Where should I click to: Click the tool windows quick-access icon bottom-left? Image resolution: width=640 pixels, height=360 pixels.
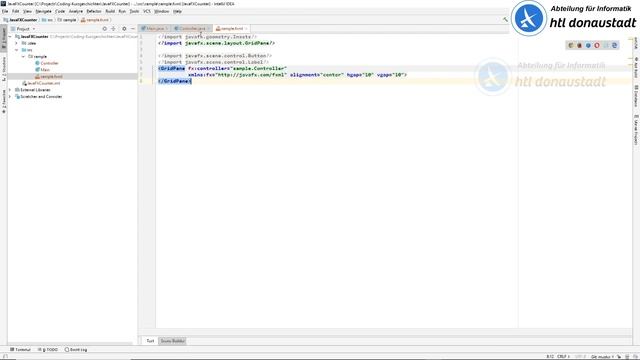[5, 357]
